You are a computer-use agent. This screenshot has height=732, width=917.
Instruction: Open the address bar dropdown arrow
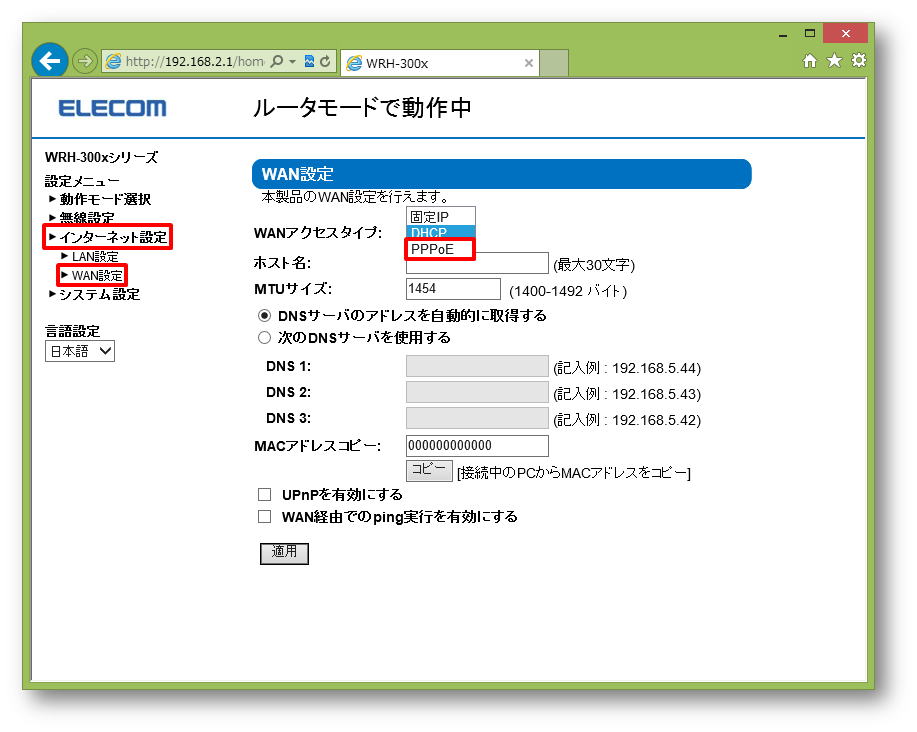point(292,61)
